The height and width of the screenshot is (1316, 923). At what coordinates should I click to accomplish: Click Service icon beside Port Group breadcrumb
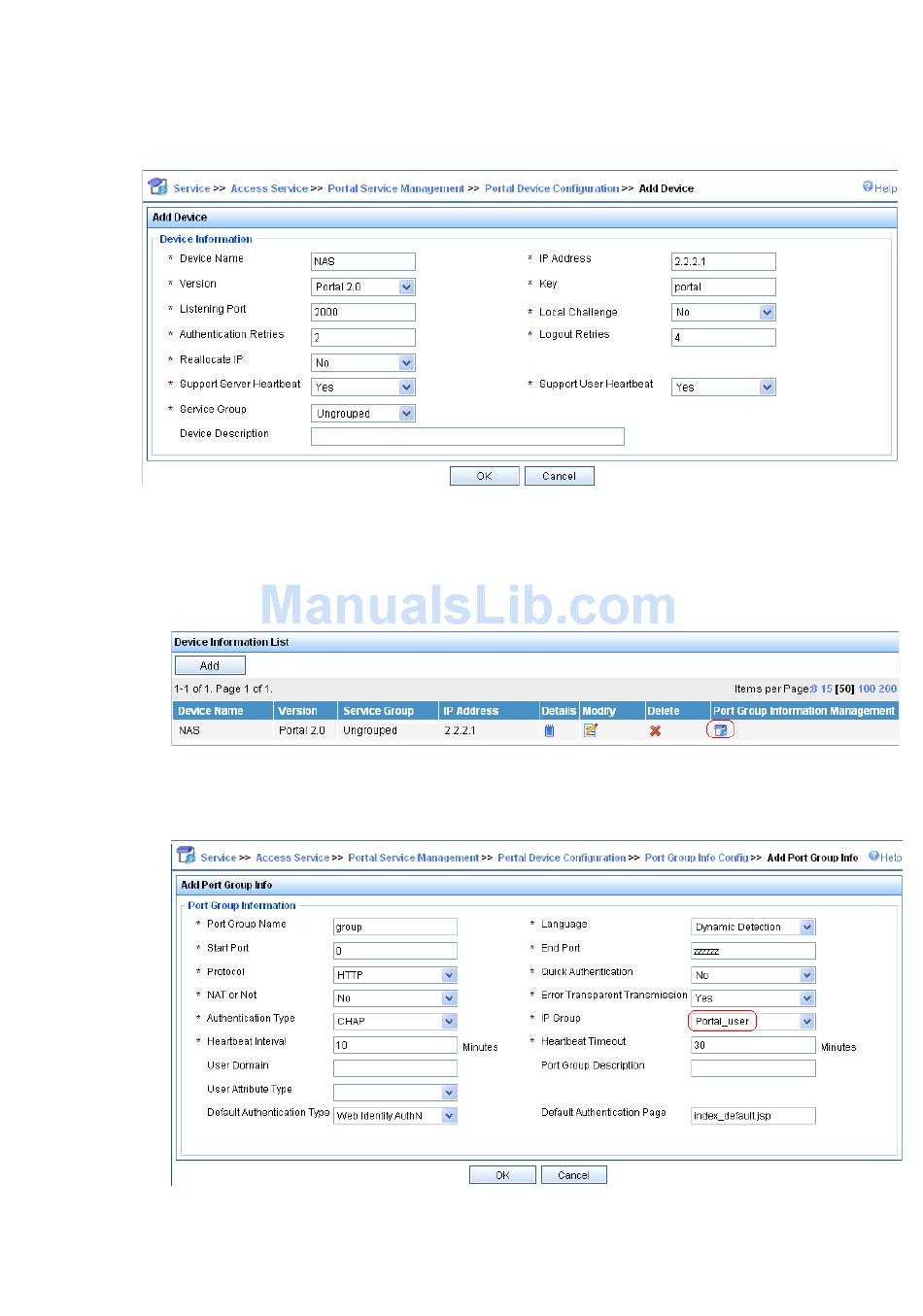tap(186, 856)
